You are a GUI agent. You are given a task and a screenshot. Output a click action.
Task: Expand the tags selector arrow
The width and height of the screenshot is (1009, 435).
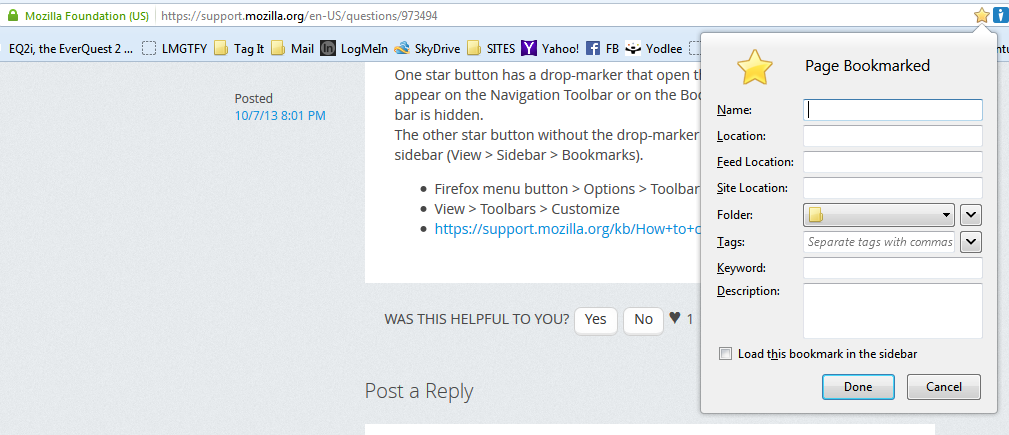coord(971,241)
